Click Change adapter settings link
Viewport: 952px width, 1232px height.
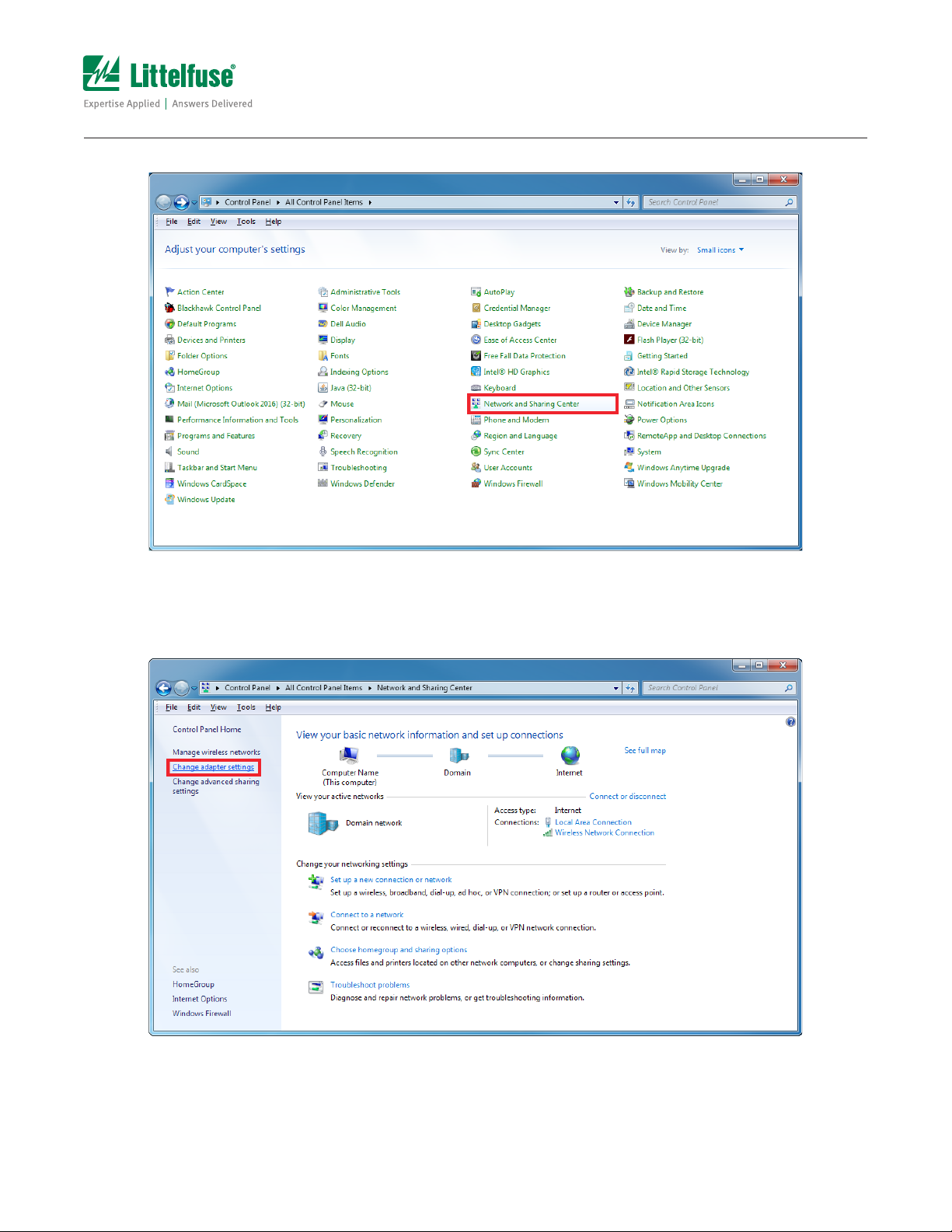[213, 767]
